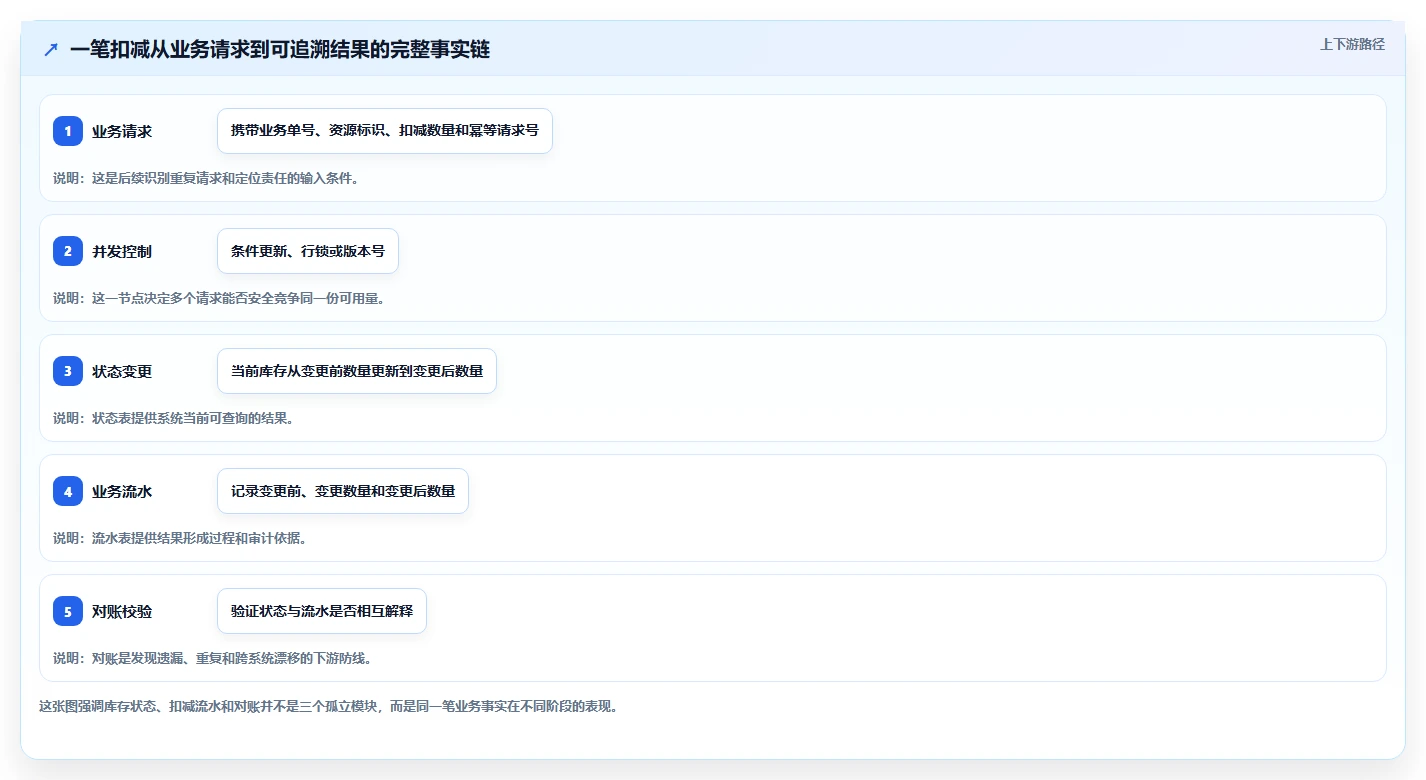Select the 状态变更 step label

(122, 371)
